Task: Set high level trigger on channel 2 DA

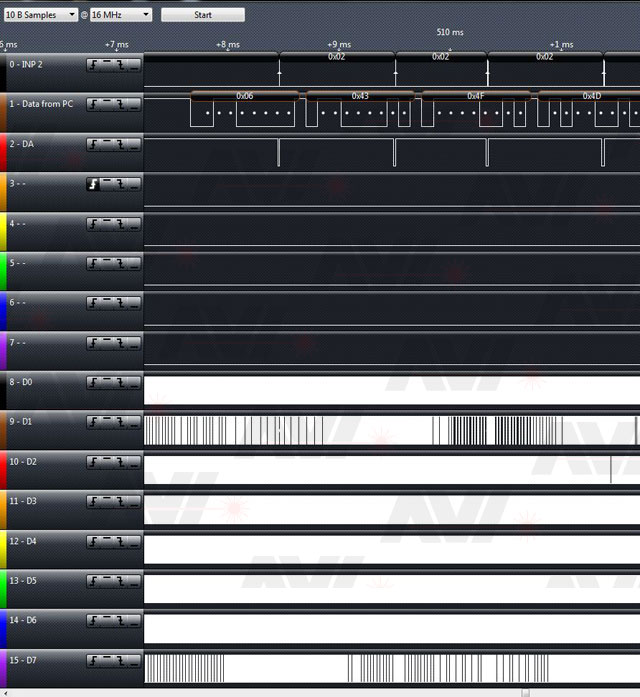Action: click(107, 144)
